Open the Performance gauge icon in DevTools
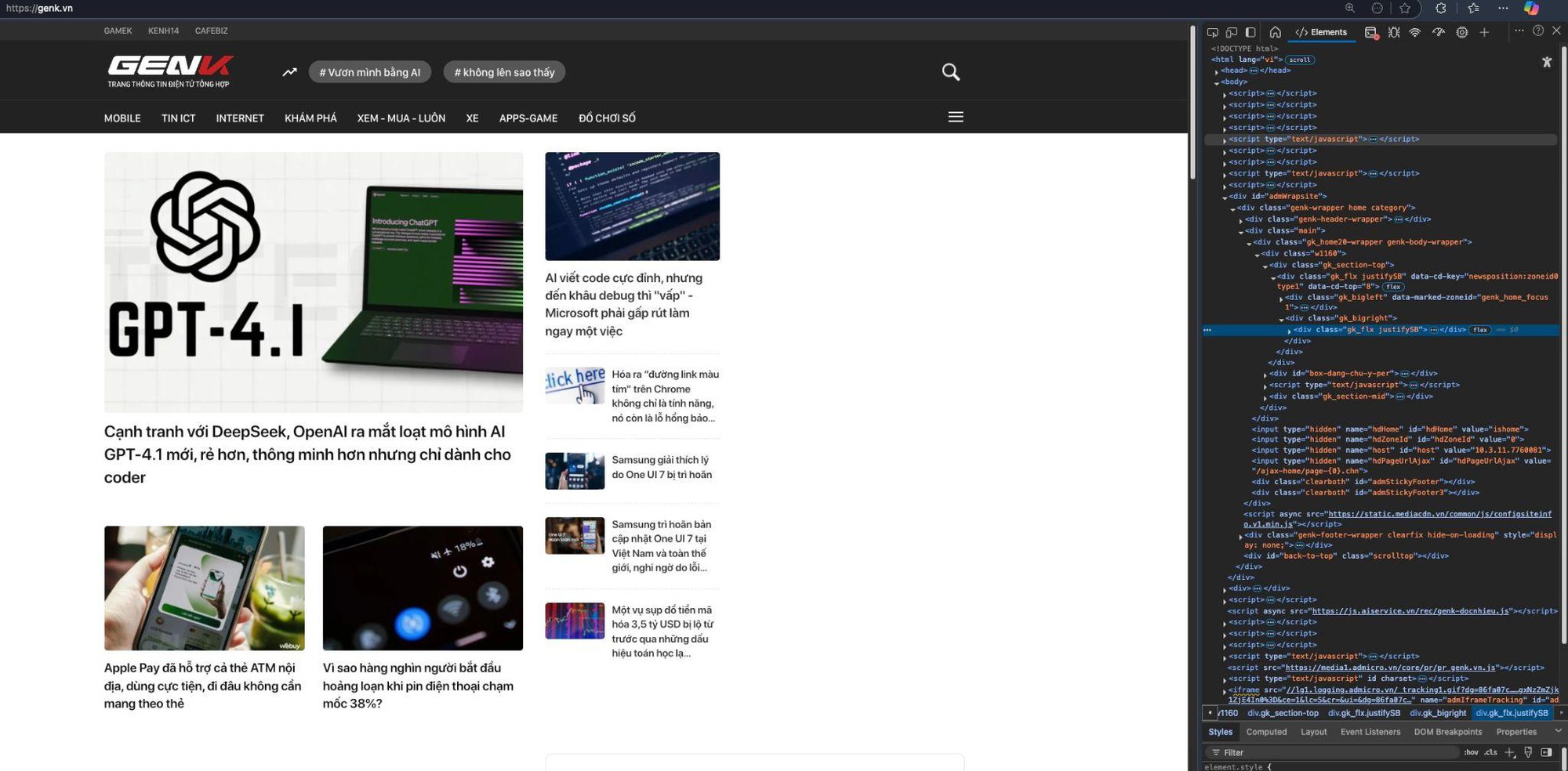The height and width of the screenshot is (771, 1568). pos(1439,32)
